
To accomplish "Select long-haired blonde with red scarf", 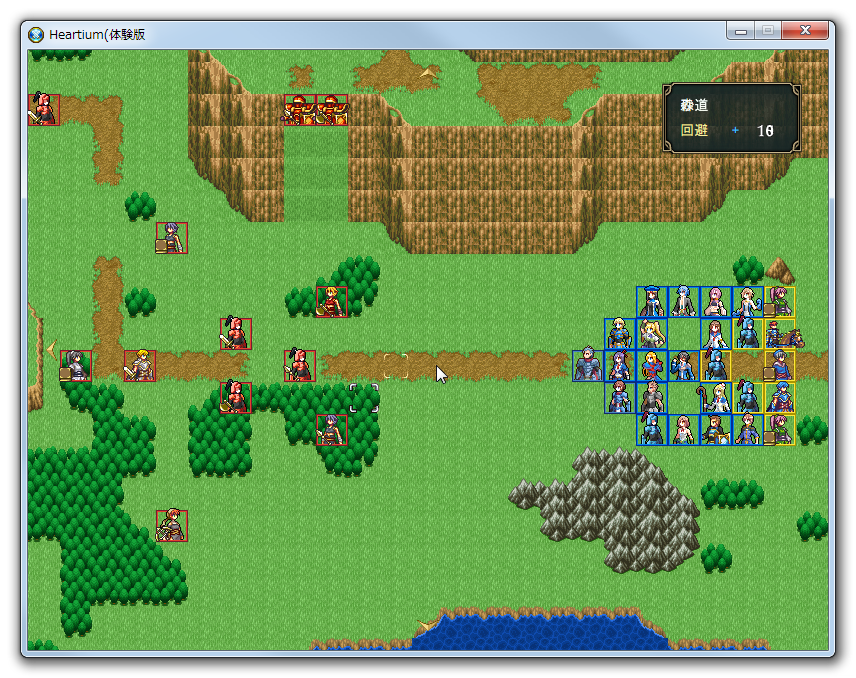I will [652, 366].
